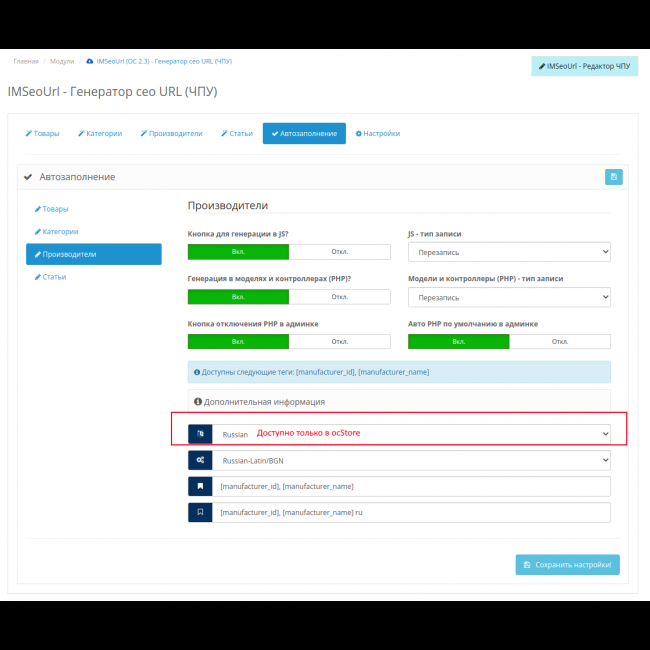Click the blue save icon in Автозаполнение header
The height and width of the screenshot is (650, 650).
point(613,177)
